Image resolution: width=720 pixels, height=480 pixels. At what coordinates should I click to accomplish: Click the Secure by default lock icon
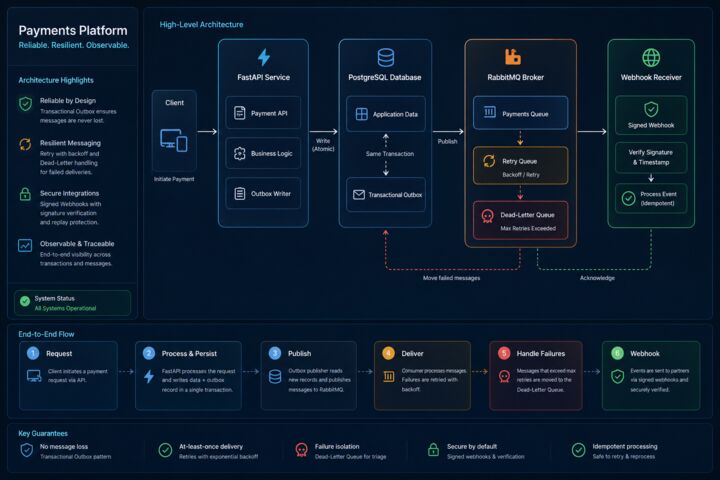[433, 449]
